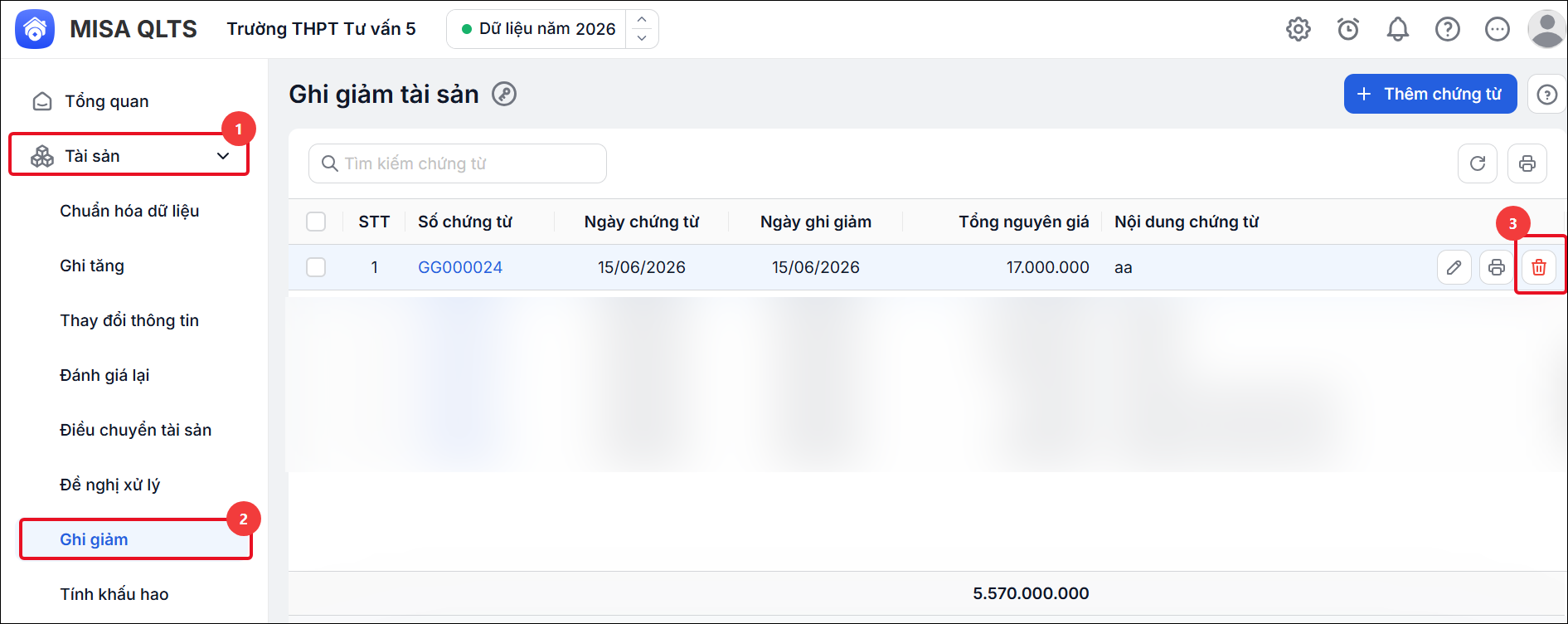Open Thay đổi thông tin menu item
This screenshot has width=1568, height=624.
coord(129,320)
